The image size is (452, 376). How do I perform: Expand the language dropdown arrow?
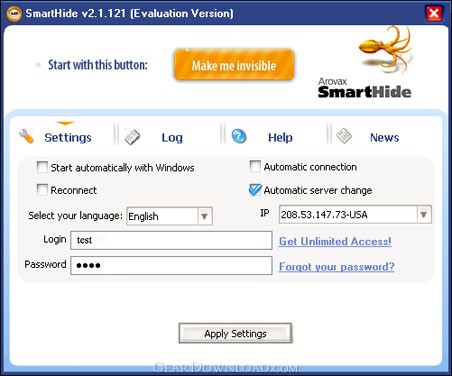pyautogui.click(x=205, y=216)
